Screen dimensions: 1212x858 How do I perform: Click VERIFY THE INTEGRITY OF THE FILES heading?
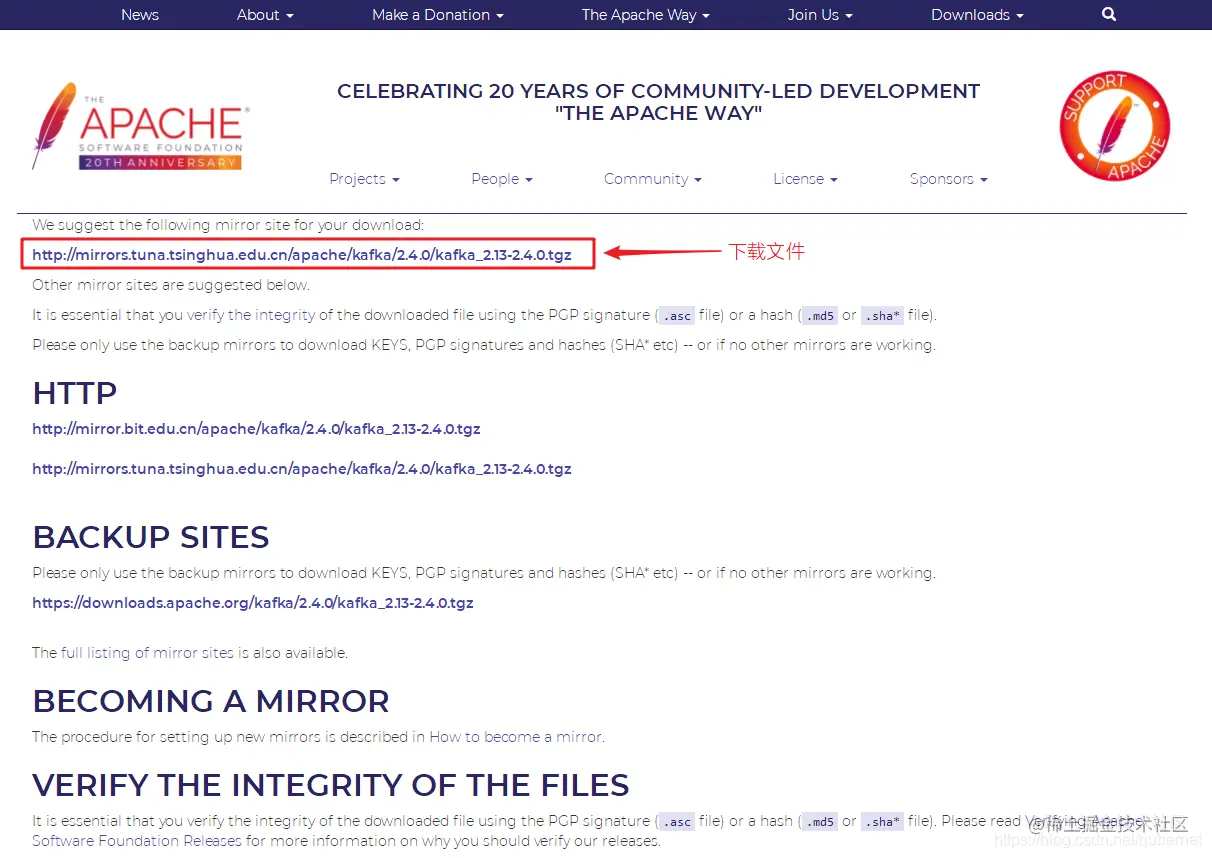[331, 785]
